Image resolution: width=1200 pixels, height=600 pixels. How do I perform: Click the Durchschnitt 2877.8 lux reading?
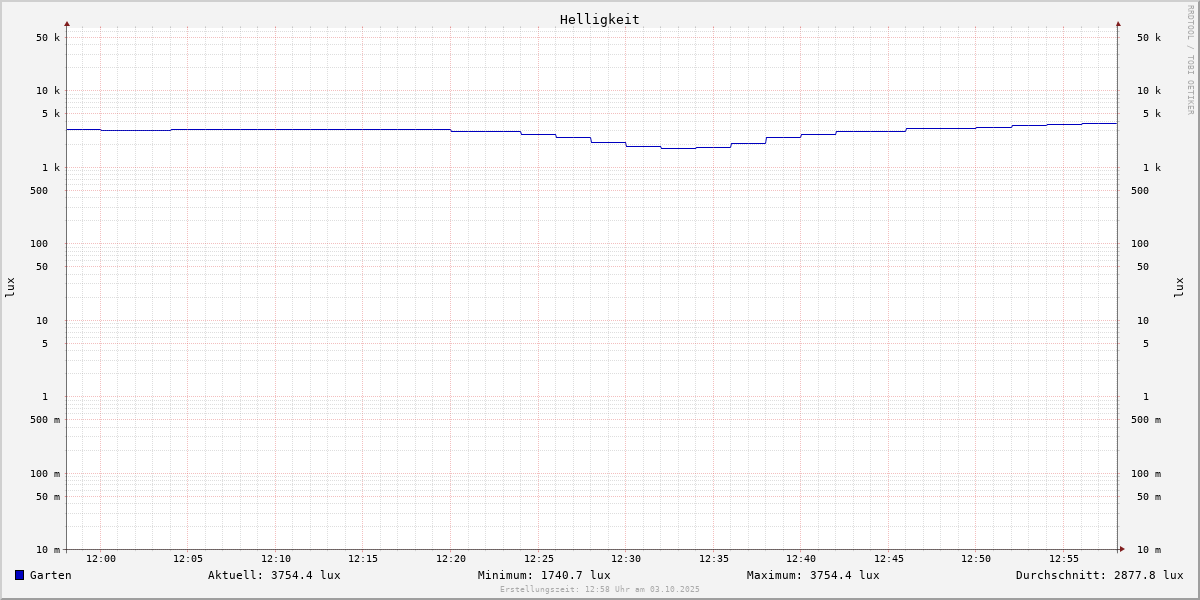pos(1099,575)
